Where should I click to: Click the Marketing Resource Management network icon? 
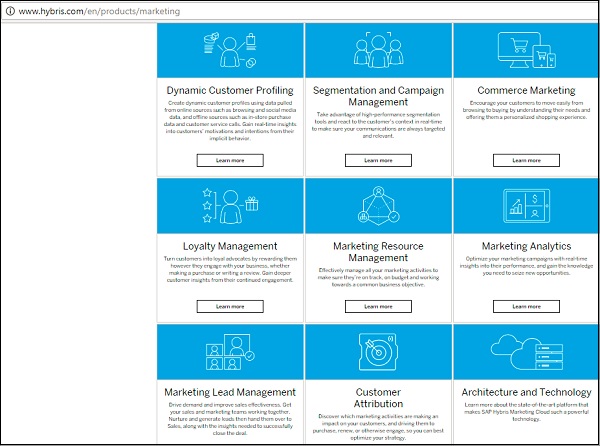(x=378, y=208)
